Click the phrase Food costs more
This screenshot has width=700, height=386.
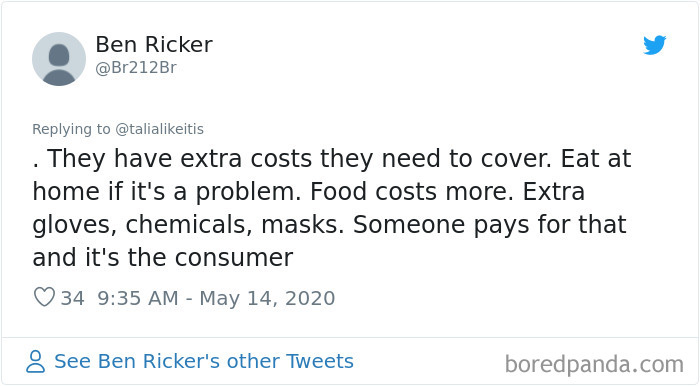(412, 191)
